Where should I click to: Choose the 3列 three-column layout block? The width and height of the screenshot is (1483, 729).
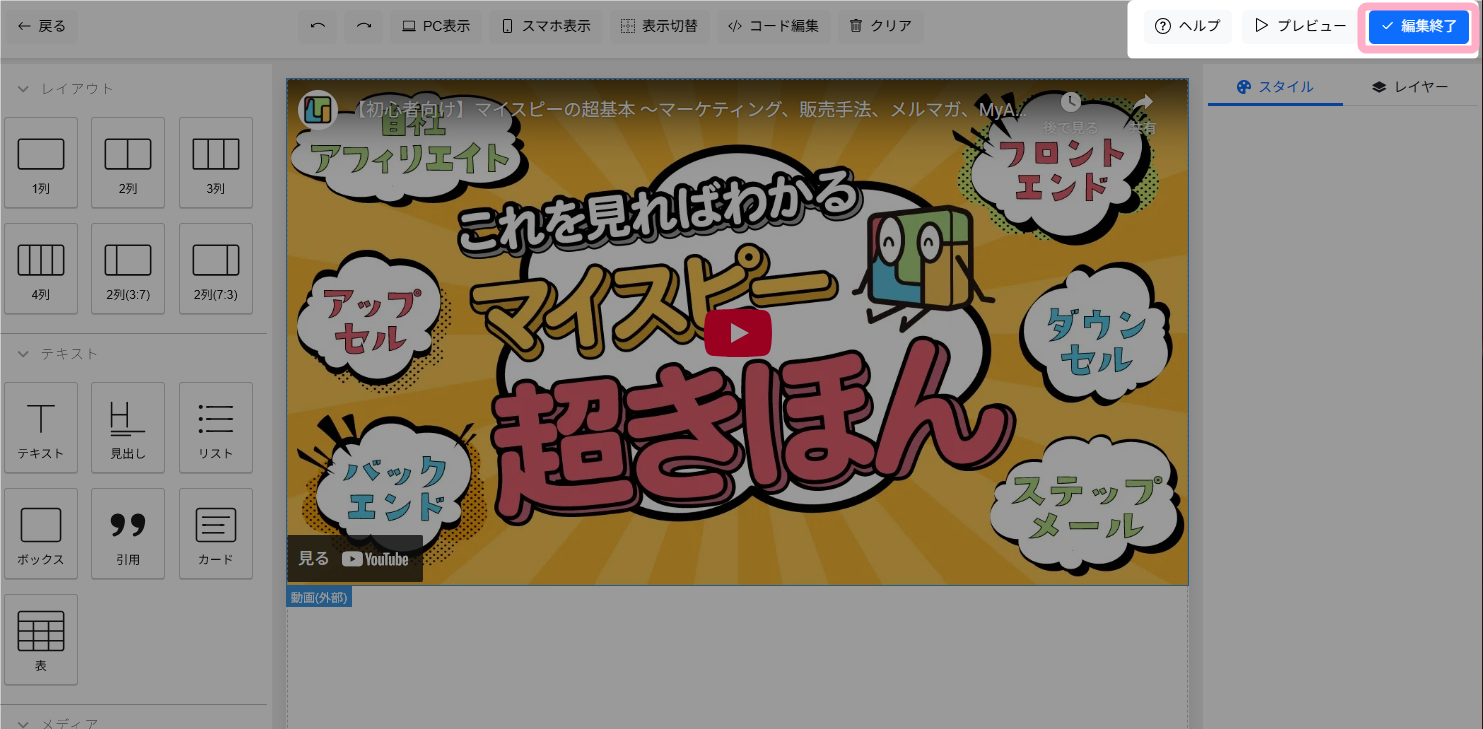(216, 163)
